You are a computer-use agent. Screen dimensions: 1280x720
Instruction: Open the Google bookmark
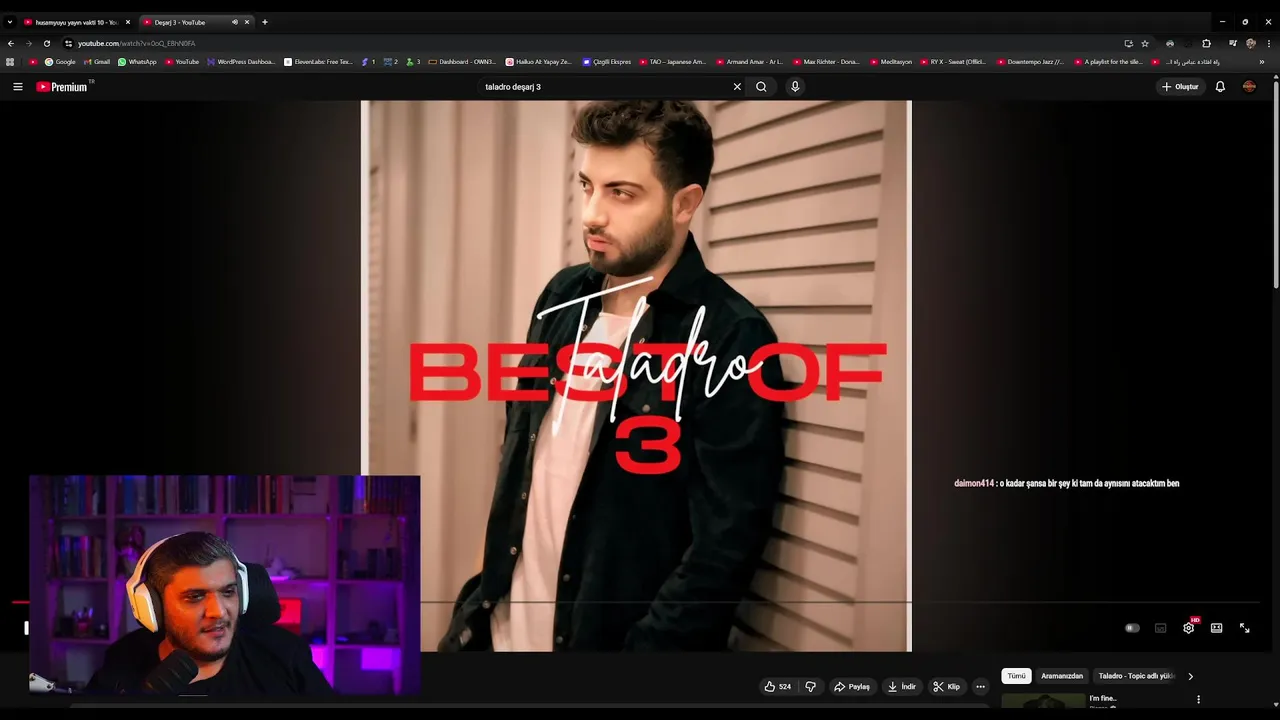[60, 62]
